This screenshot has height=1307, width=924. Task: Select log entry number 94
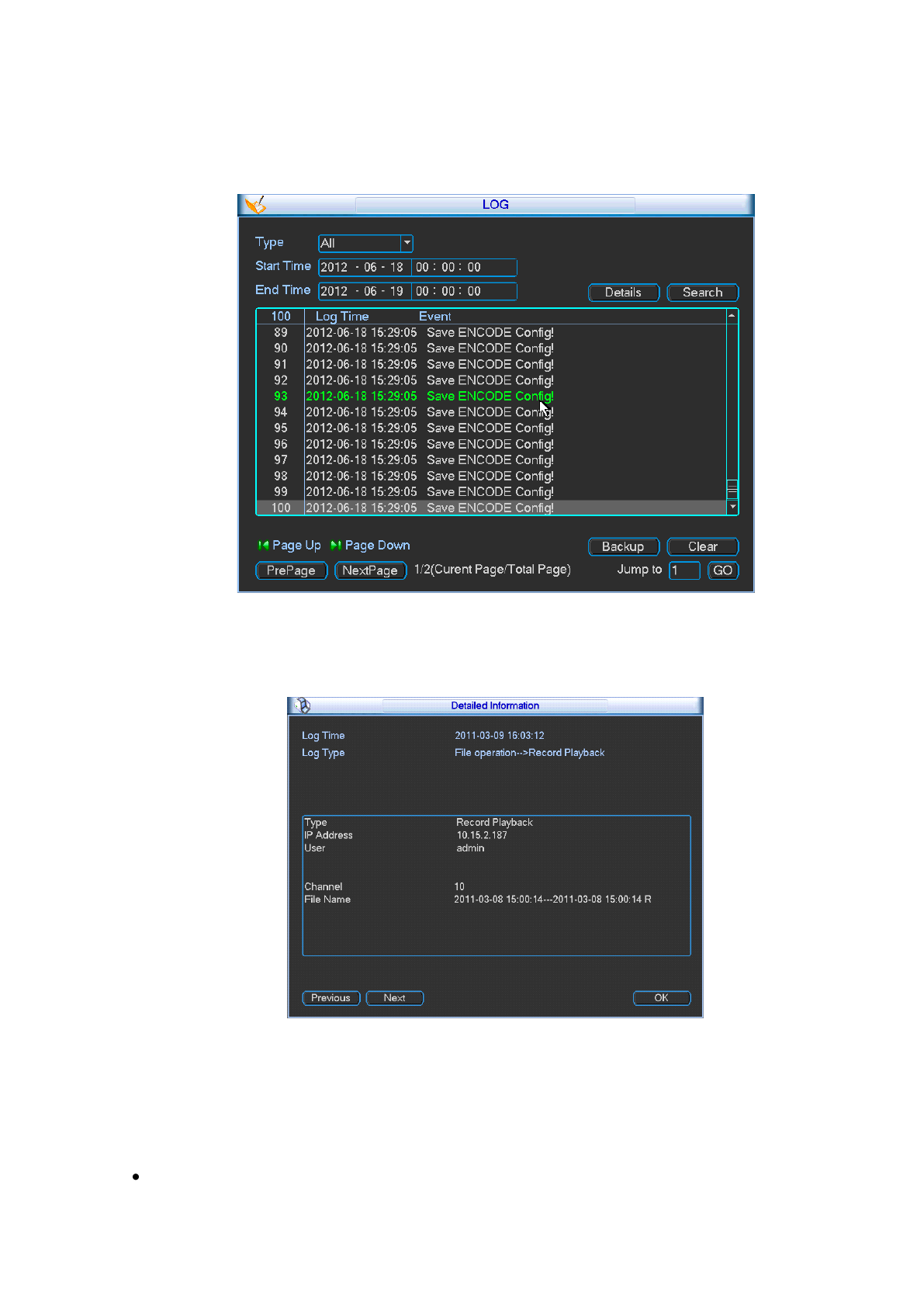(x=491, y=412)
